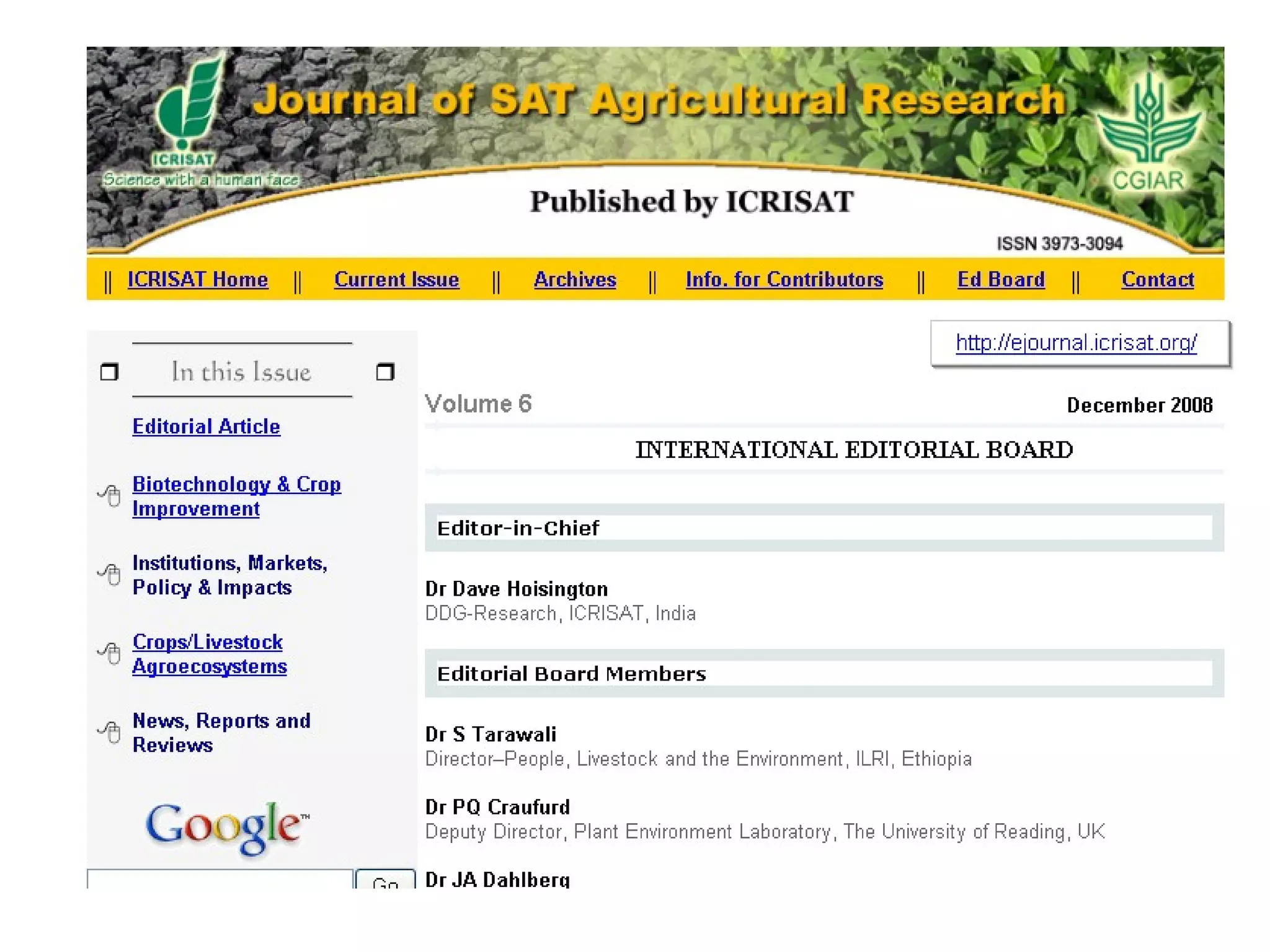
Task: Follow the ejournal.icrisat.org URL link
Action: tap(1076, 343)
